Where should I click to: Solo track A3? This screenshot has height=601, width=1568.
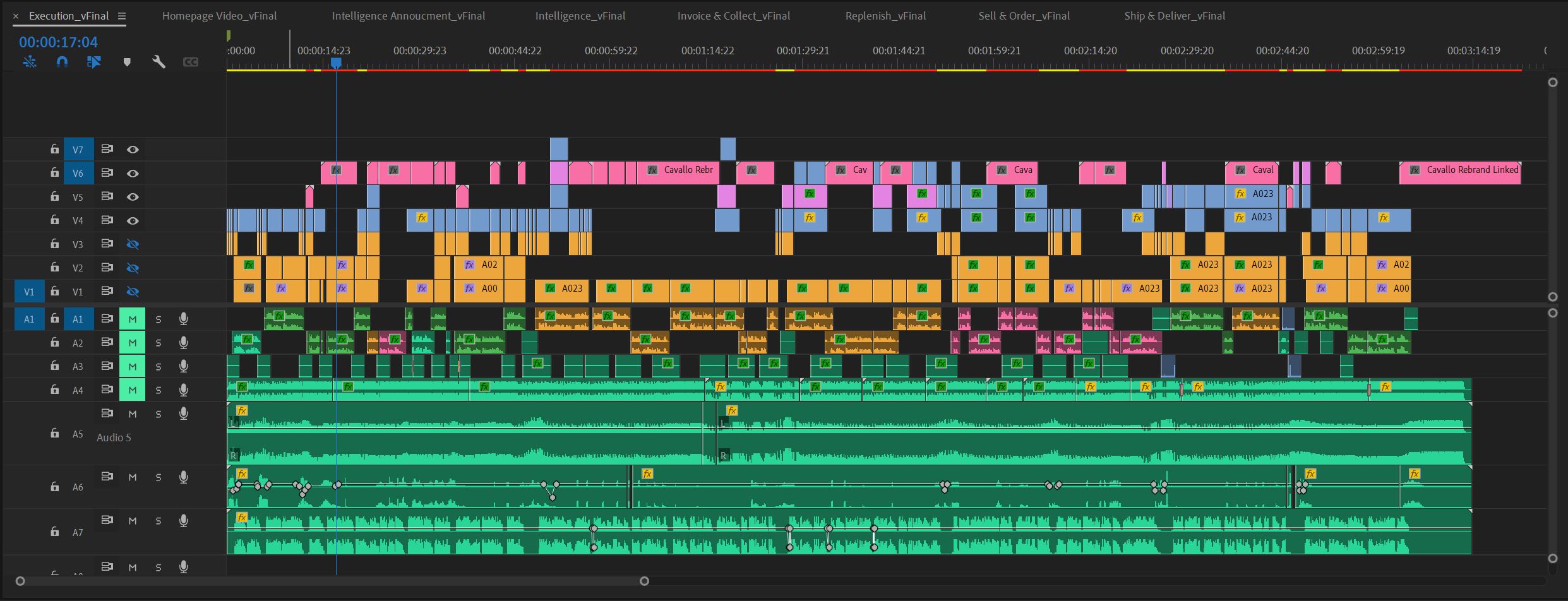[159, 367]
